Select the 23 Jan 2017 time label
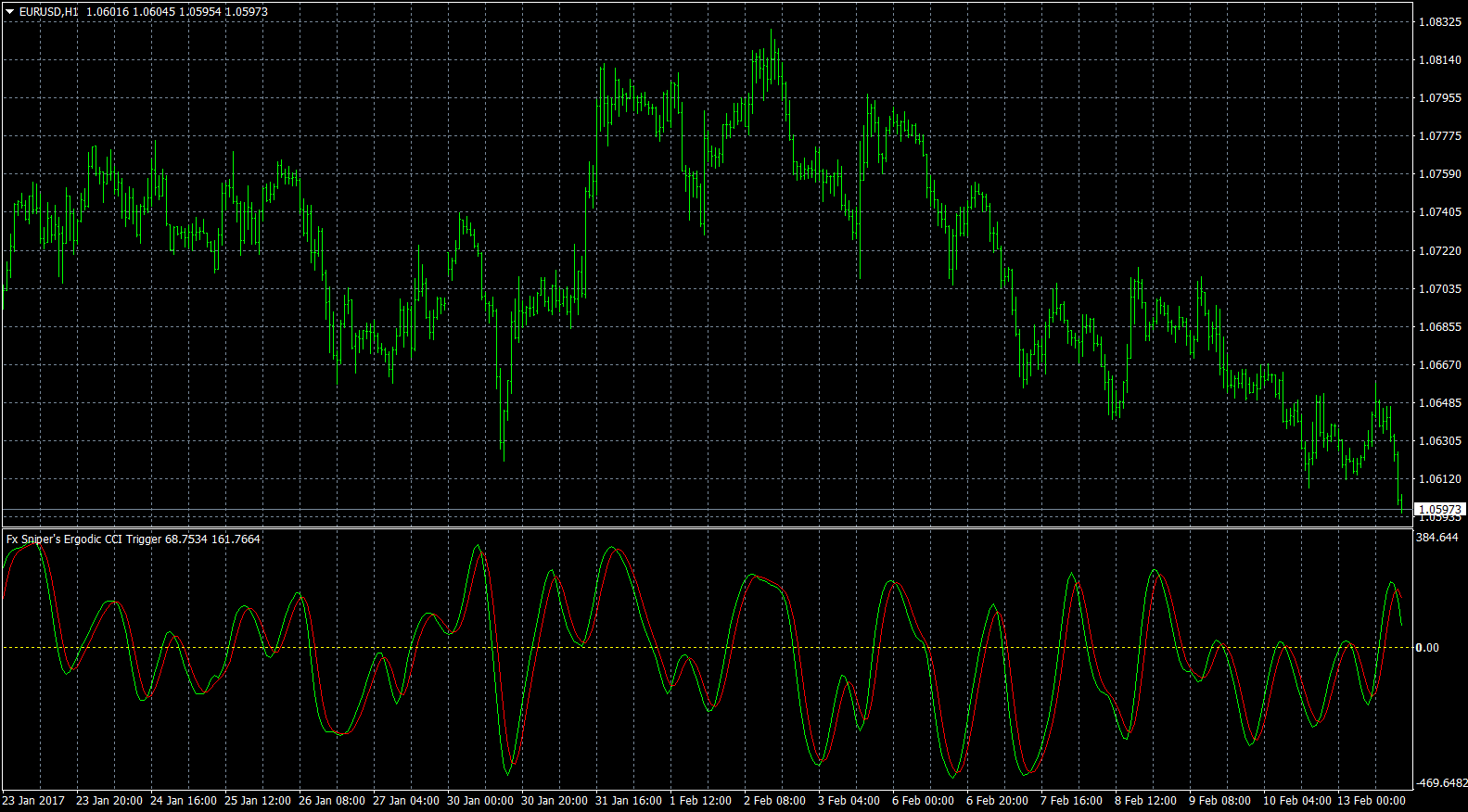Image resolution: width=1468 pixels, height=812 pixels. click(x=33, y=801)
